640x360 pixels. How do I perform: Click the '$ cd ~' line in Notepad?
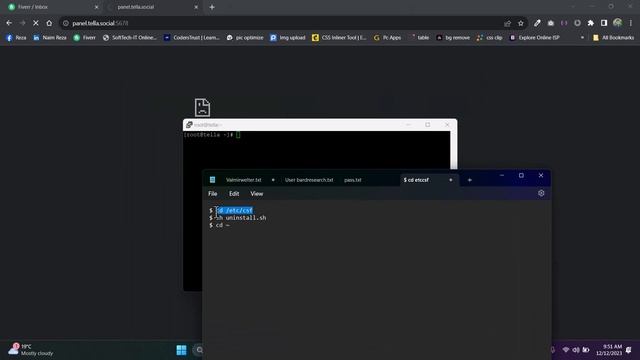coord(220,225)
